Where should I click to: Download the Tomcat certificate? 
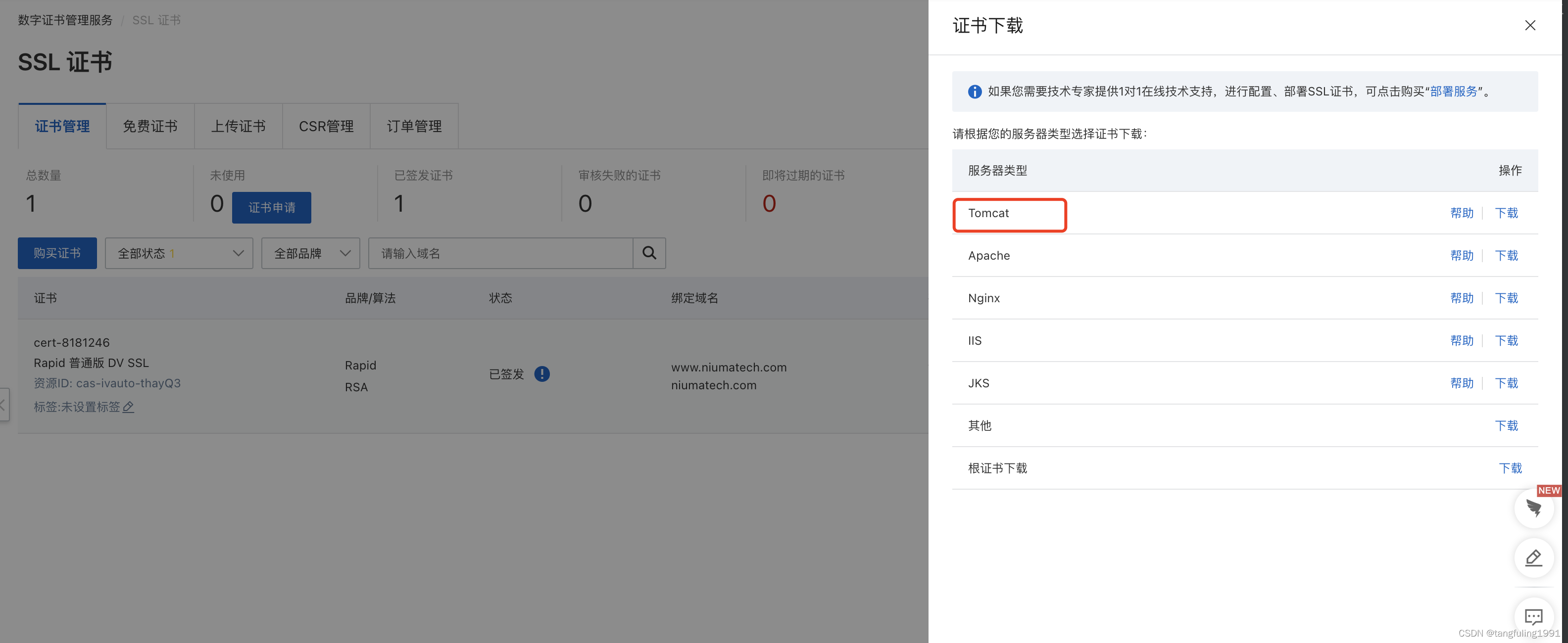click(x=1507, y=213)
